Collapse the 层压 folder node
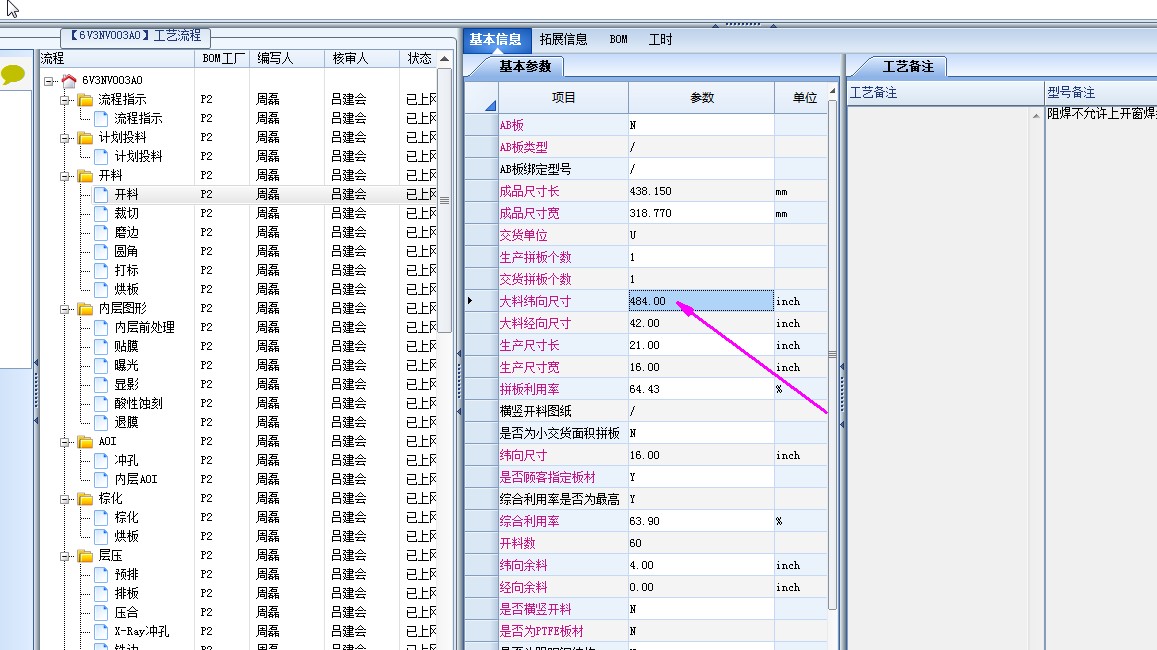The image size is (1157, 650). [65, 556]
